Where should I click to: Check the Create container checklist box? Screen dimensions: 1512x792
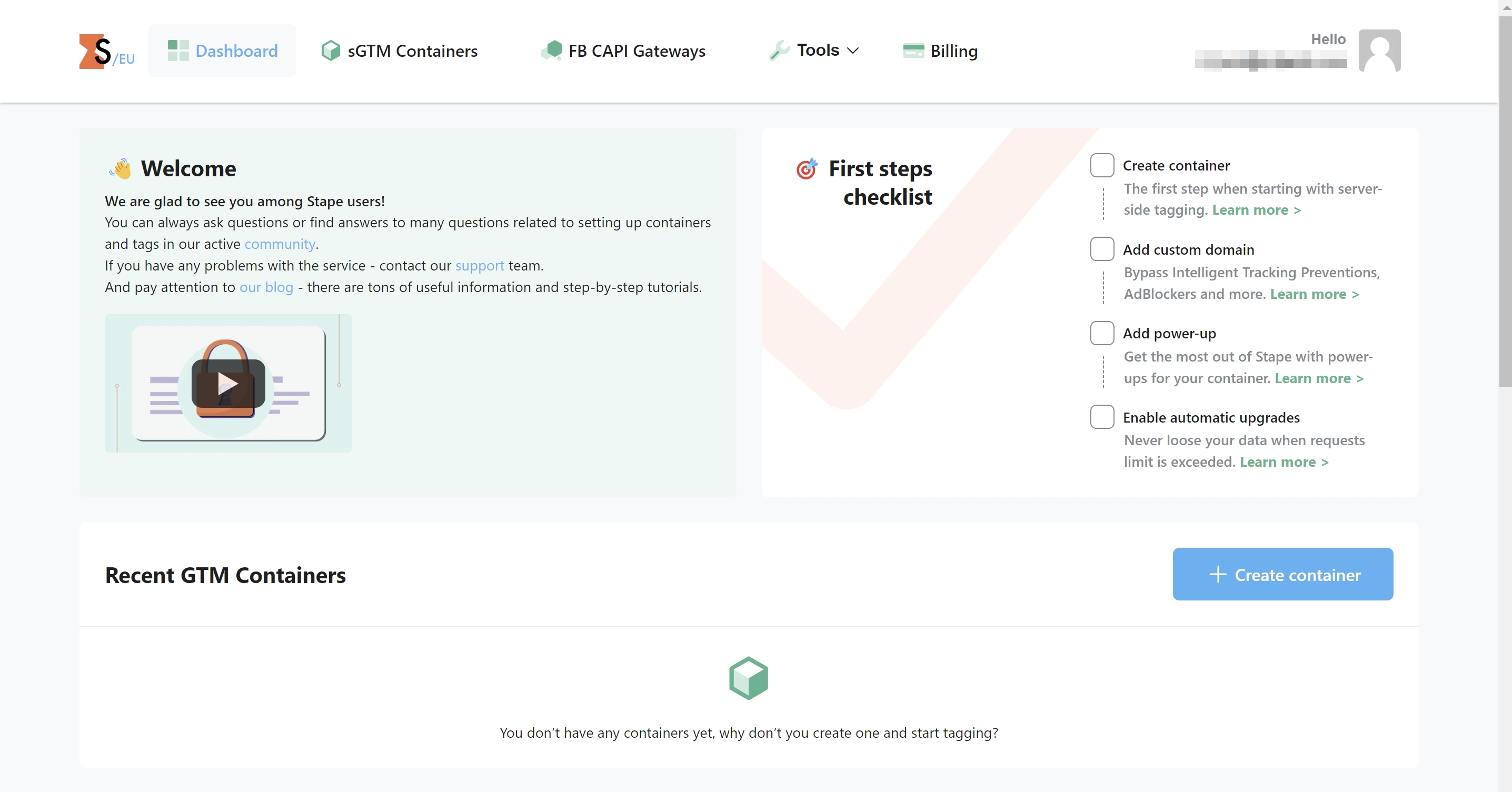[1102, 165]
